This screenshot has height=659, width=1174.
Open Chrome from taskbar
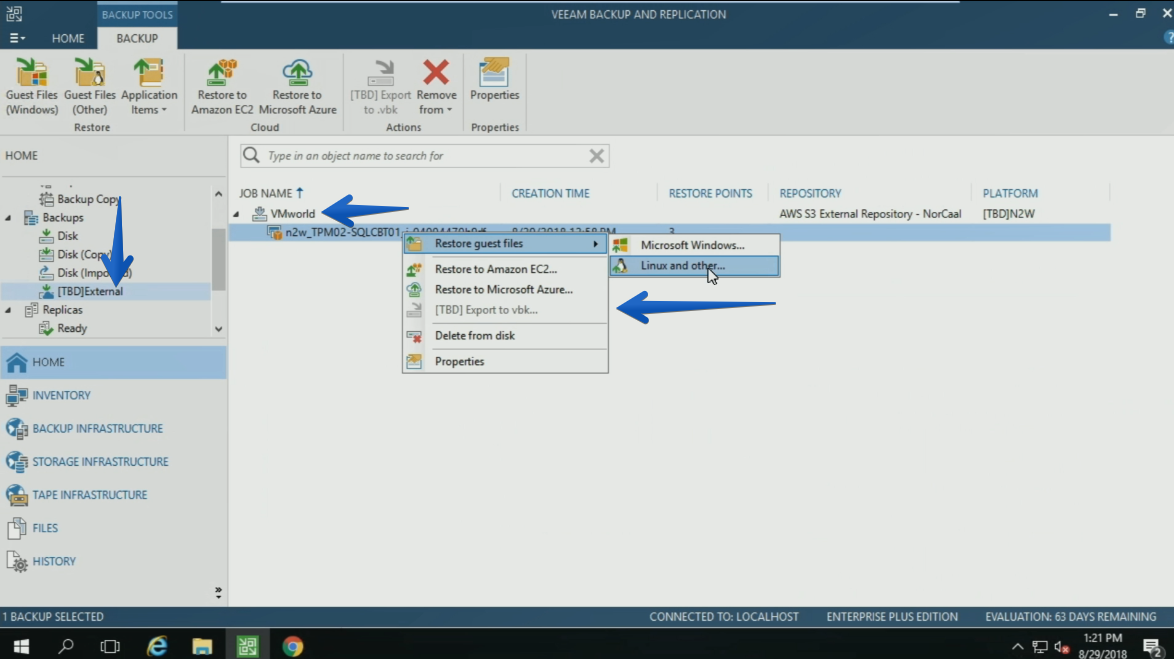click(293, 646)
